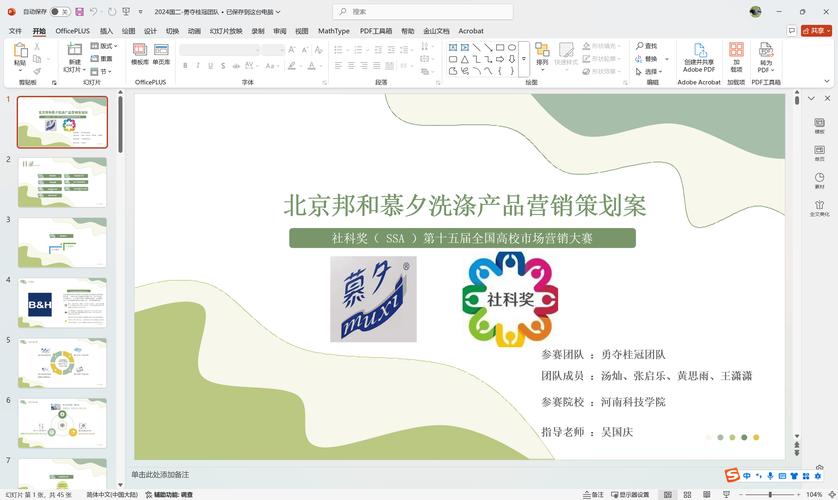The width and height of the screenshot is (838, 500).
Task: Click the Format Painter brush icon
Action: pyautogui.click(x=37, y=71)
